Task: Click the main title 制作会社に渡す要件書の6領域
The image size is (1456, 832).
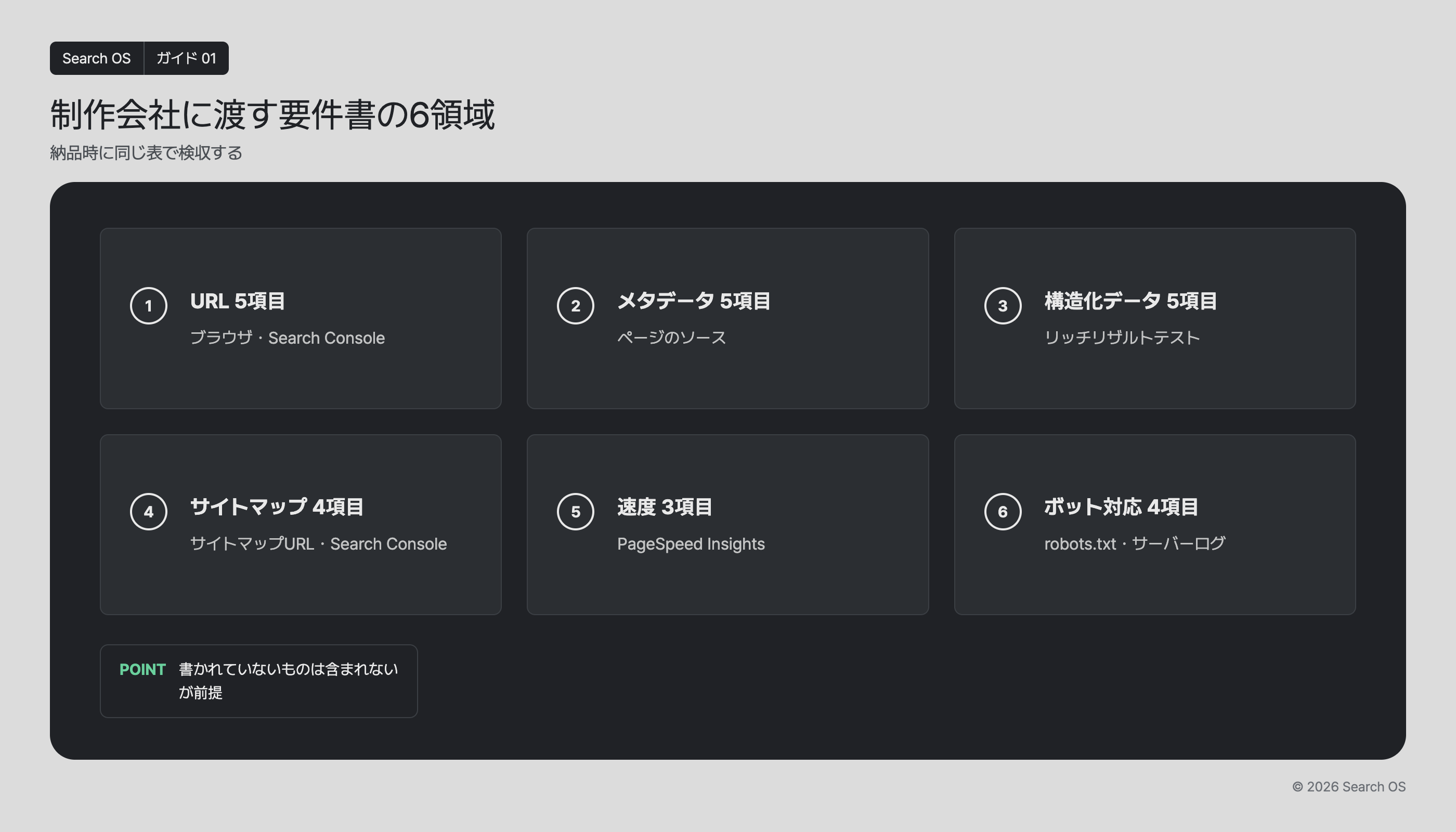Action: [x=272, y=114]
